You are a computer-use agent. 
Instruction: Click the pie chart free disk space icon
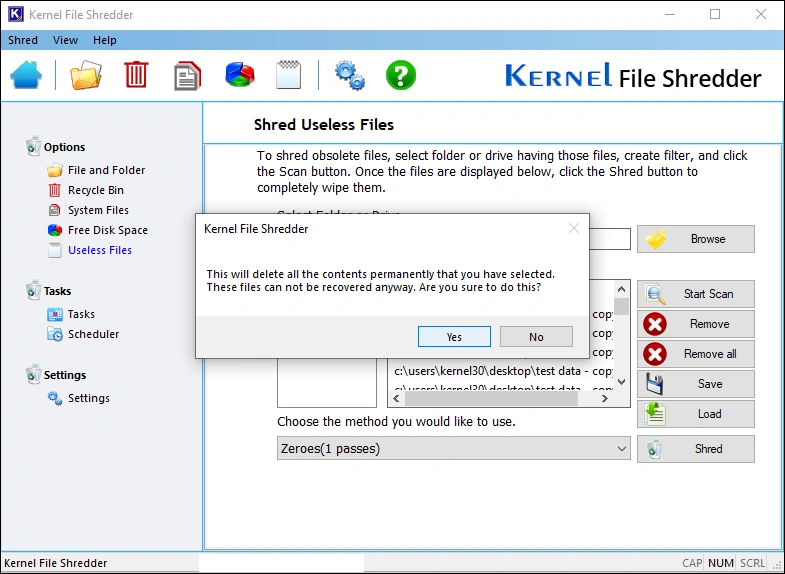pos(239,75)
